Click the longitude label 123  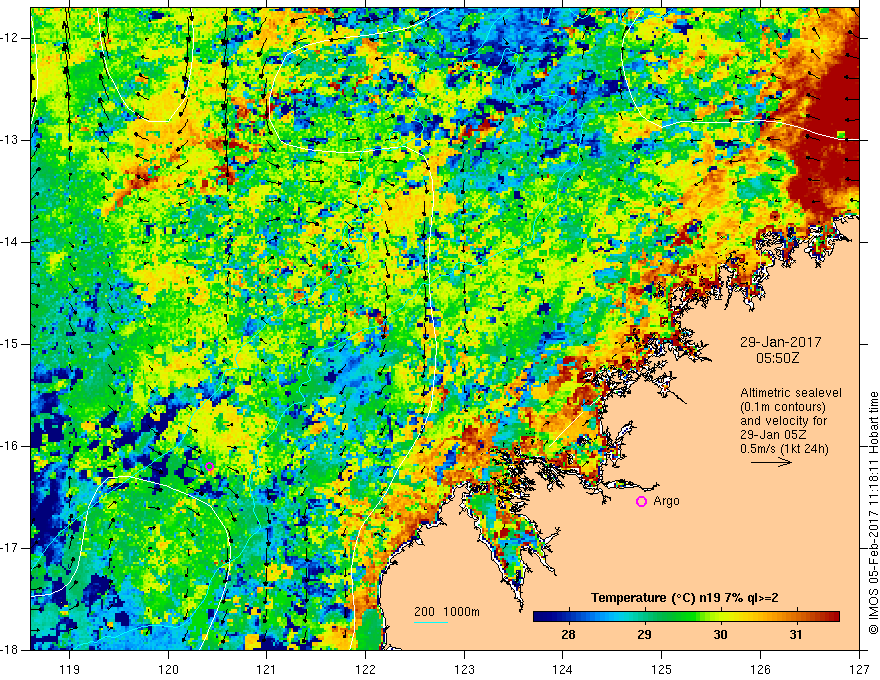(464, 669)
